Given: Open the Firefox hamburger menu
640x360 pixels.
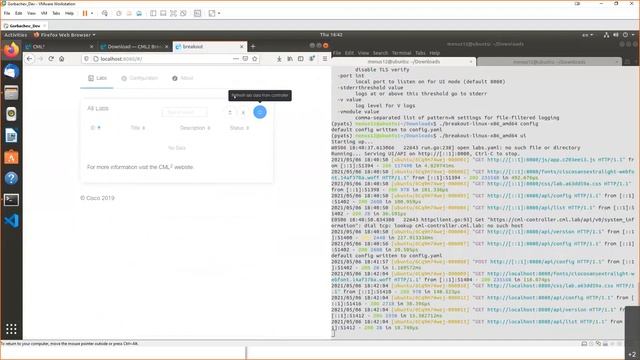Looking at the screenshot, I should click(x=325, y=59).
